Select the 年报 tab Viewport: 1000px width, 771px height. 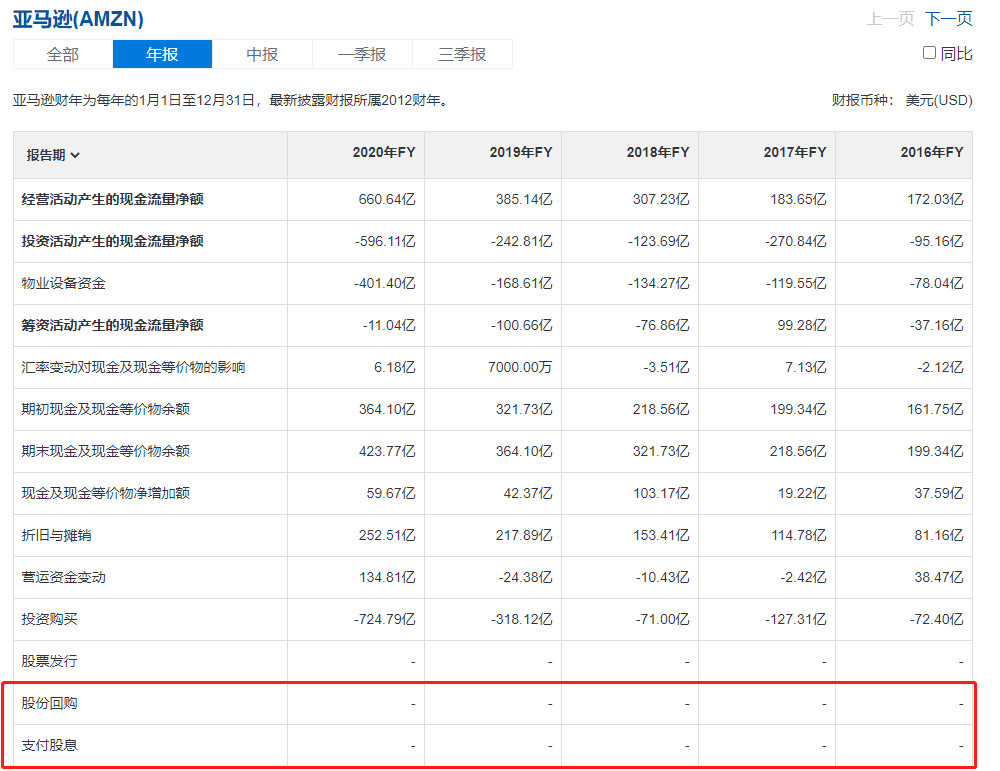162,54
